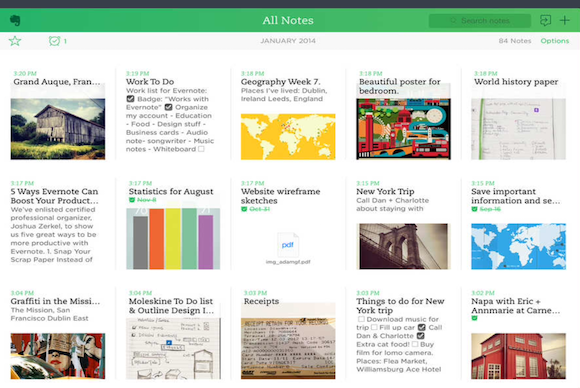Click the 3:20 PM timestamp
Screen dimensions: 580x388
pyautogui.click(x=25, y=73)
